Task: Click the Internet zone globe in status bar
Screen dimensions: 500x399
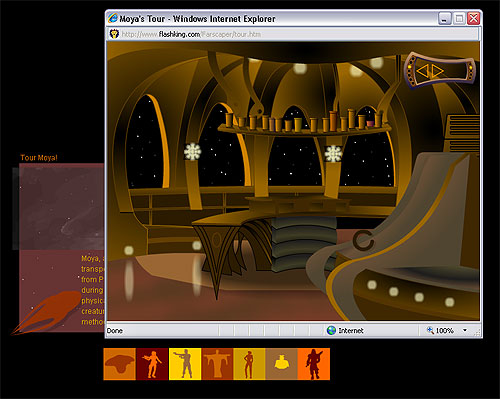Action: point(331,330)
